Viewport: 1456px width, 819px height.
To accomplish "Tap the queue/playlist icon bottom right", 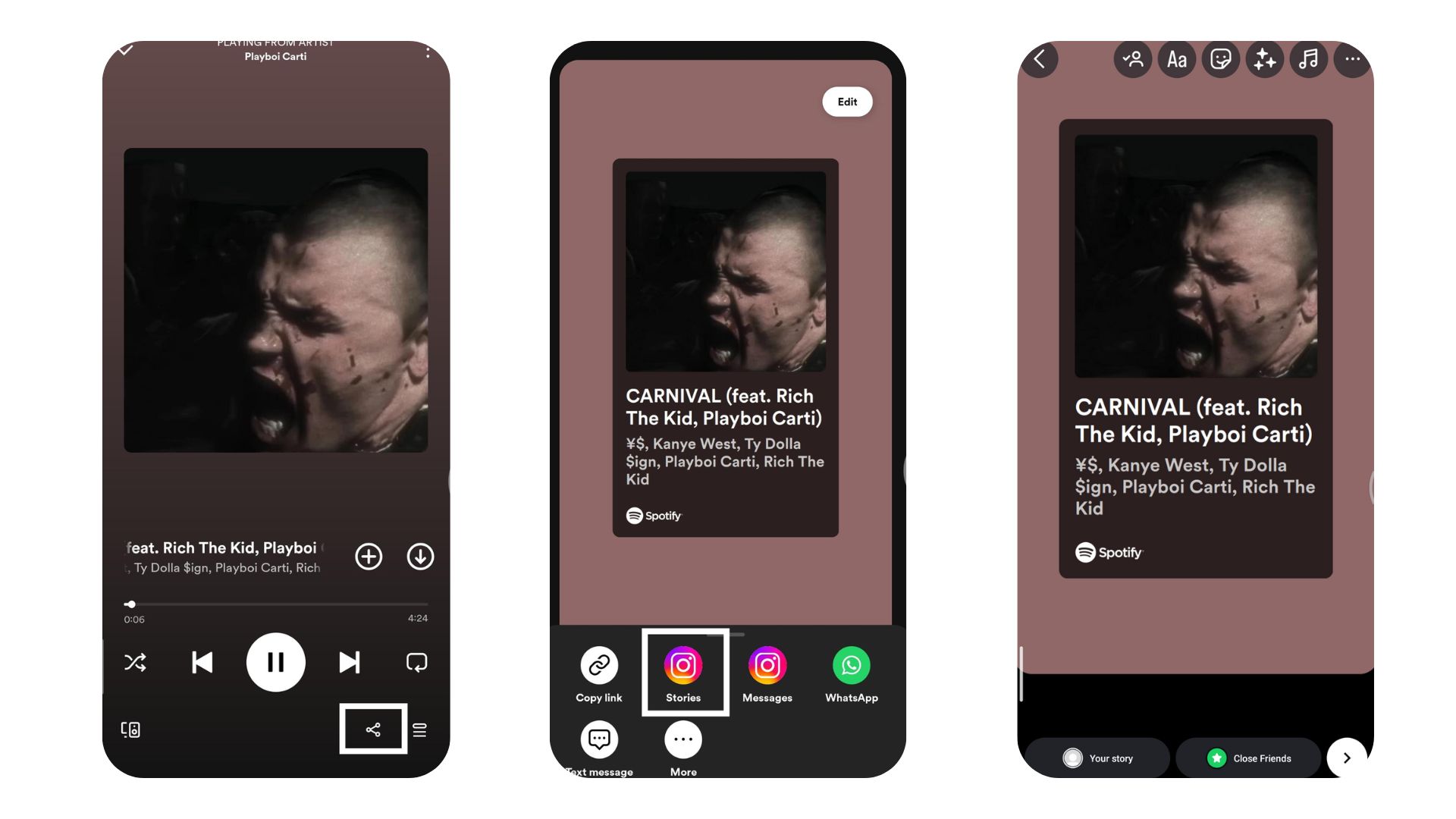I will point(421,729).
